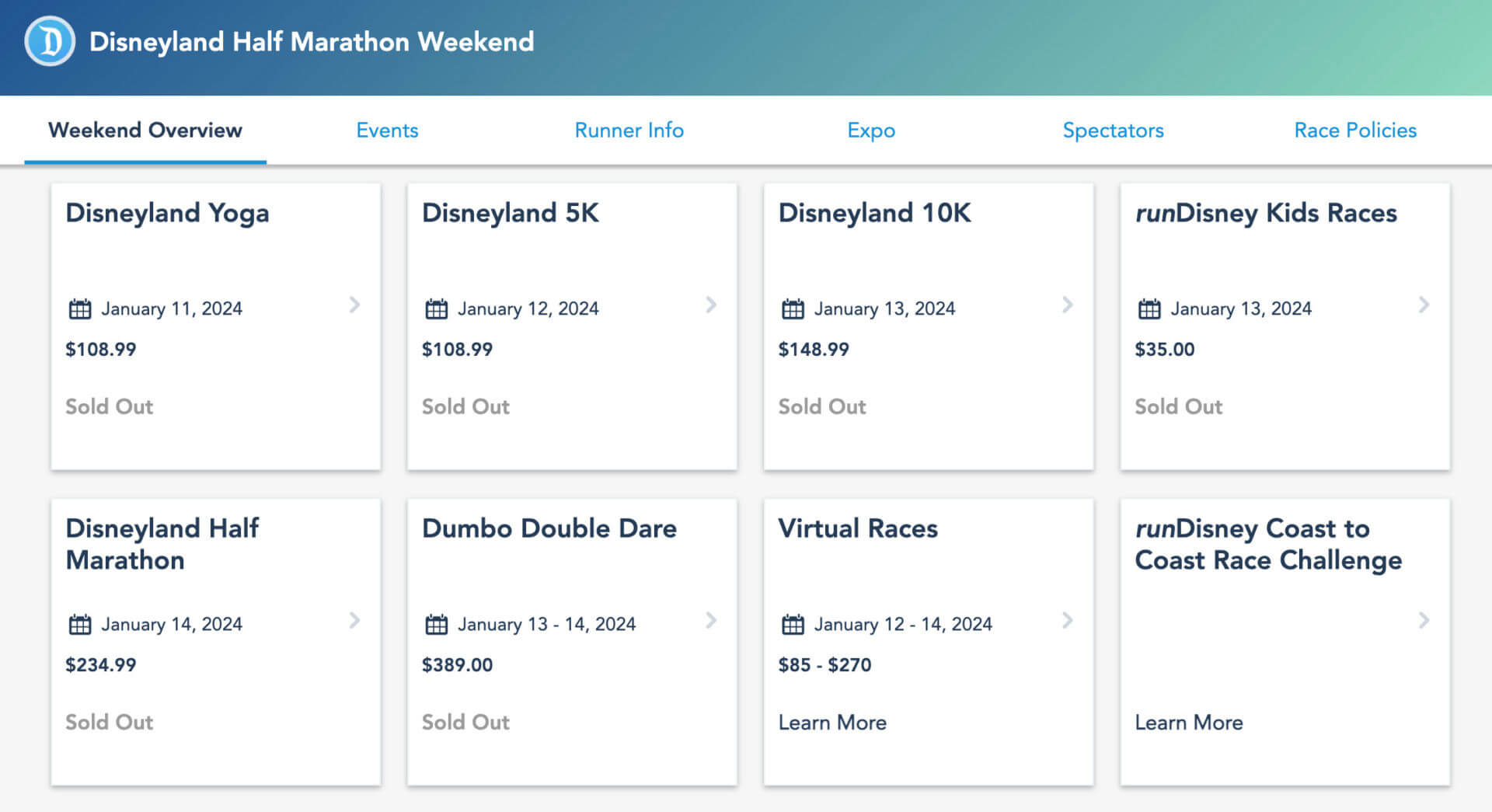Click the calendar icon on Disneyland 10K card
The image size is (1492, 812).
(x=793, y=308)
